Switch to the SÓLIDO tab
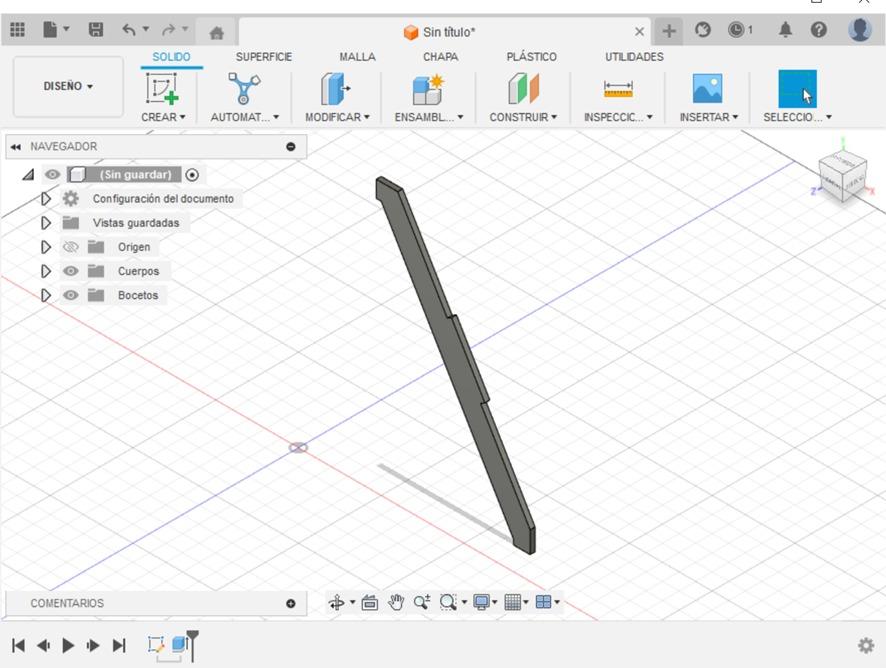The width and height of the screenshot is (886, 668). click(171, 57)
